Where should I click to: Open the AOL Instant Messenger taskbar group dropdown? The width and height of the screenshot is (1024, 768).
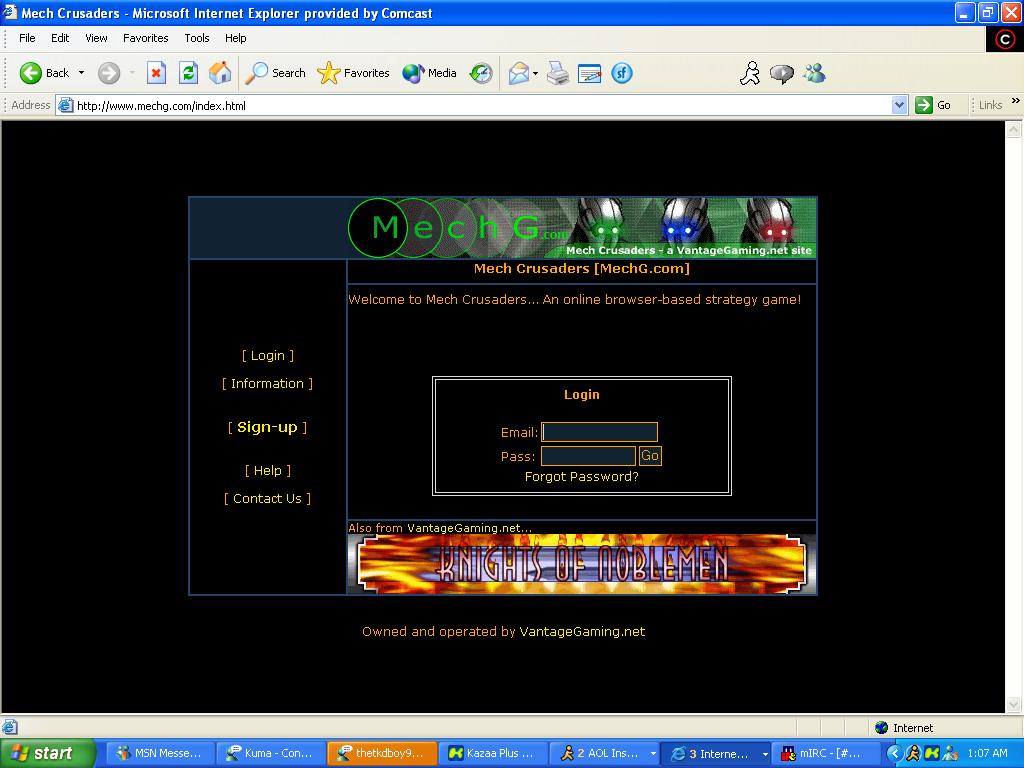(x=652, y=754)
